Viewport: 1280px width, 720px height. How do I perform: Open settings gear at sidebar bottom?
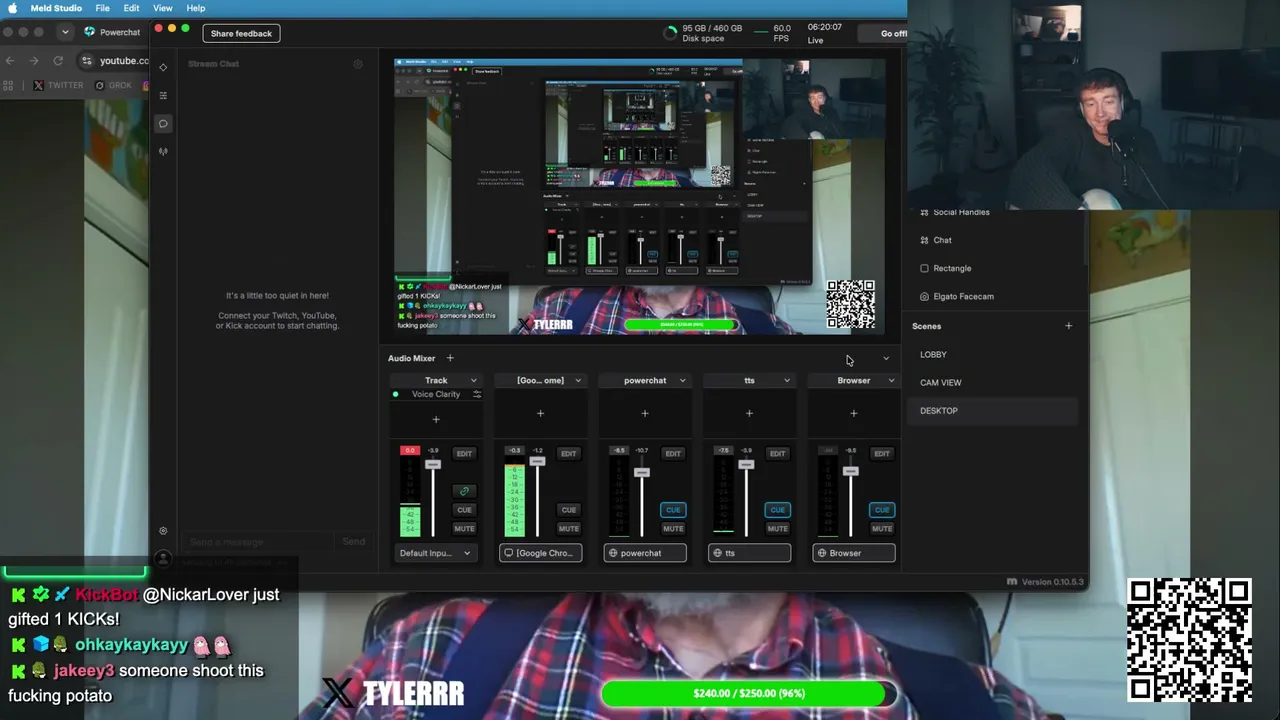tap(163, 531)
